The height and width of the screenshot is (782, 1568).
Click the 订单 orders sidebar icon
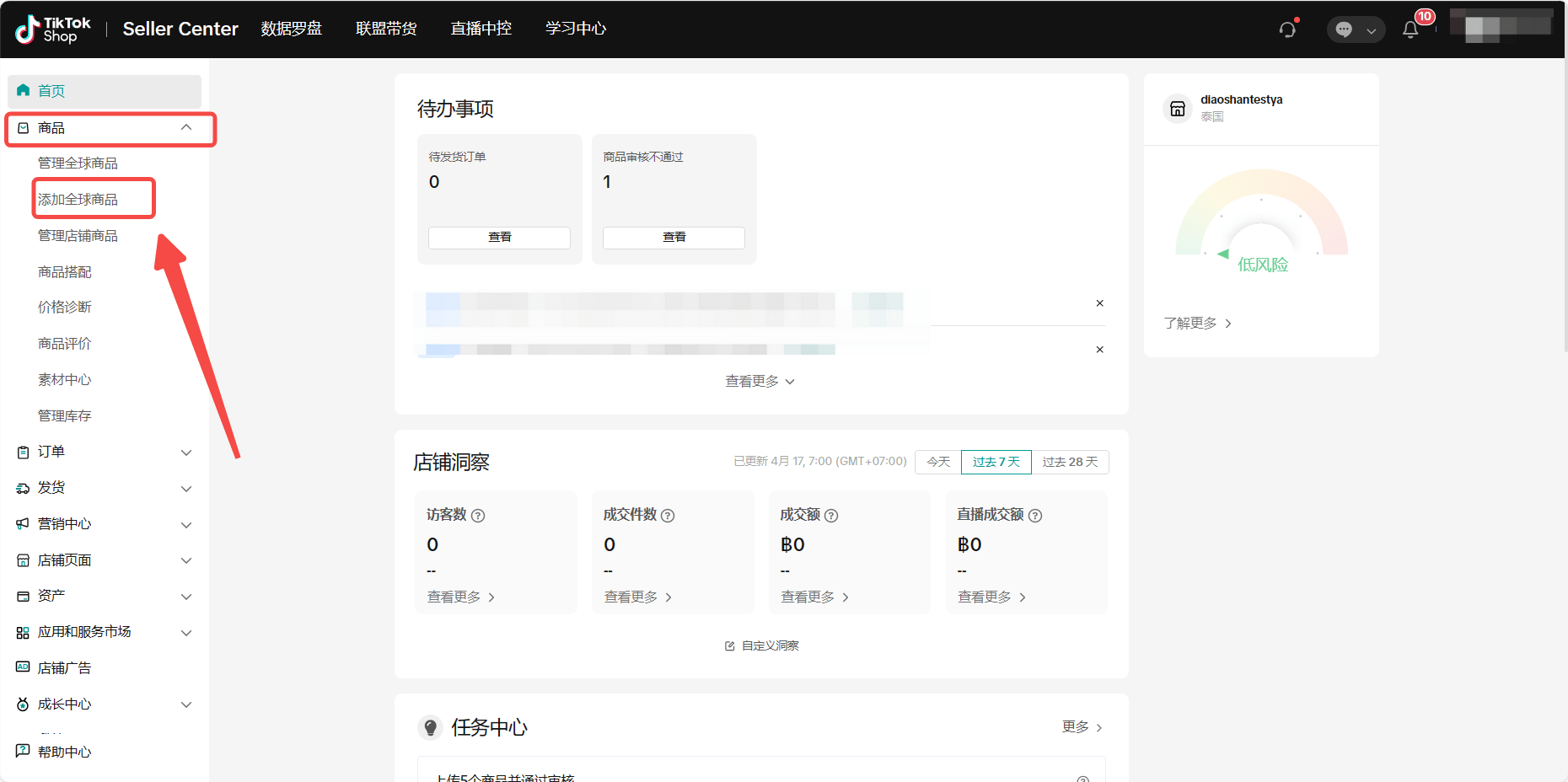click(x=22, y=452)
